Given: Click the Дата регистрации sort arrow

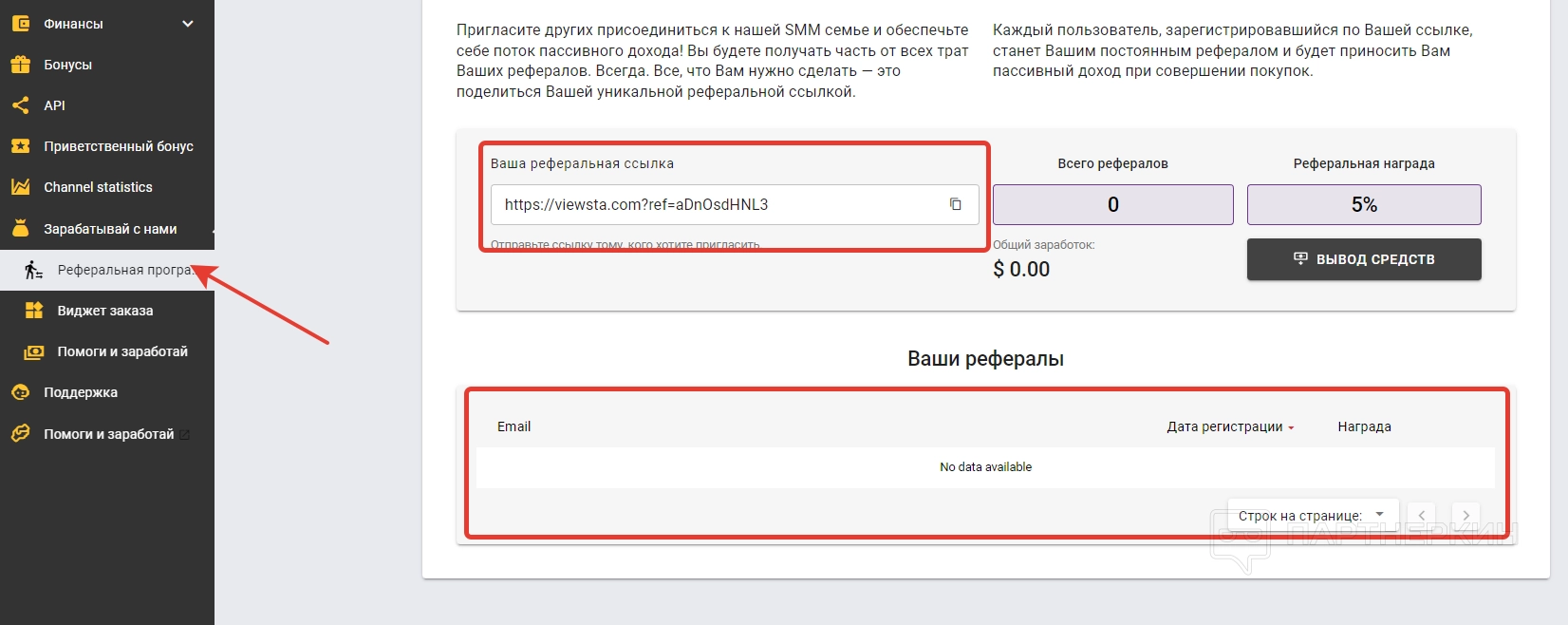Looking at the screenshot, I should pos(1291,427).
